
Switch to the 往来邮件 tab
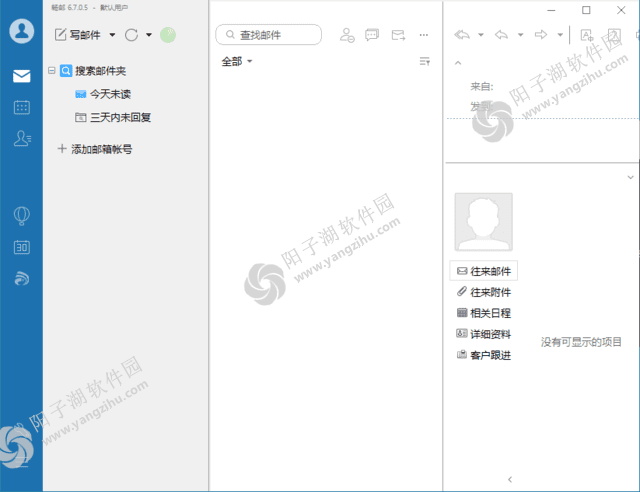click(x=484, y=271)
